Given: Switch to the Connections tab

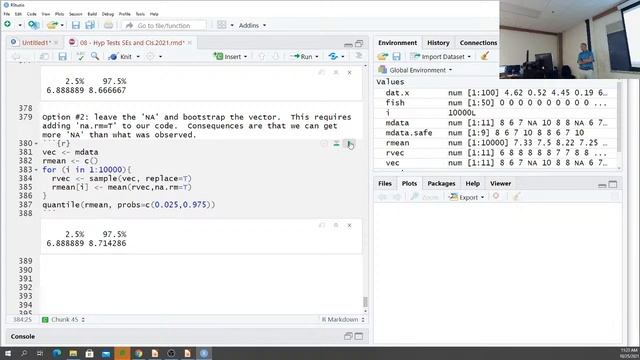Looking at the screenshot, I should tap(478, 42).
